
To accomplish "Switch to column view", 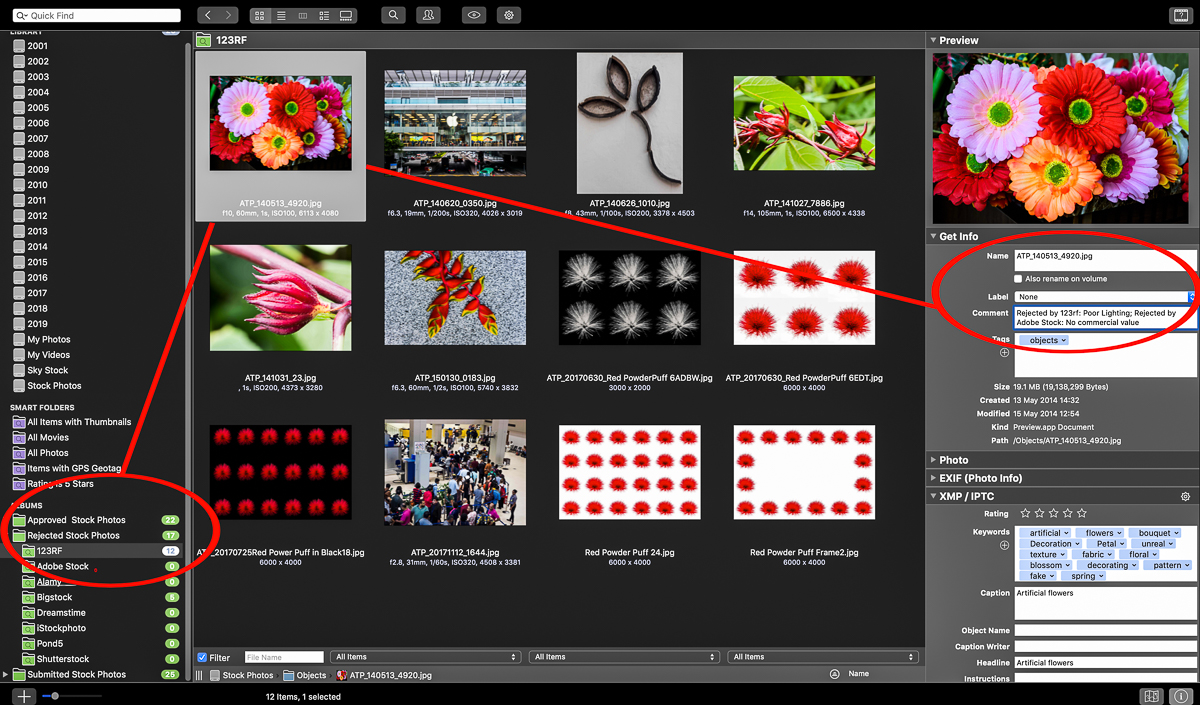I will 303,16.
